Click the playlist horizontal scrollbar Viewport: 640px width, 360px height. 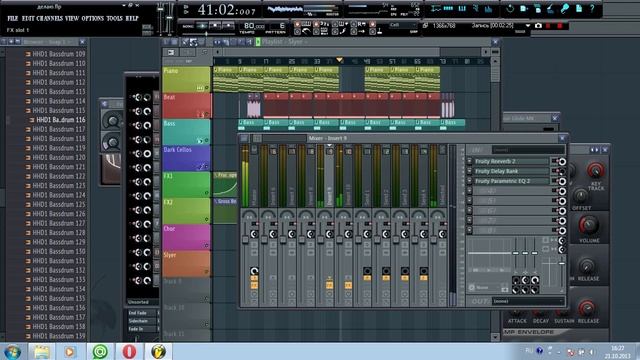point(331,52)
